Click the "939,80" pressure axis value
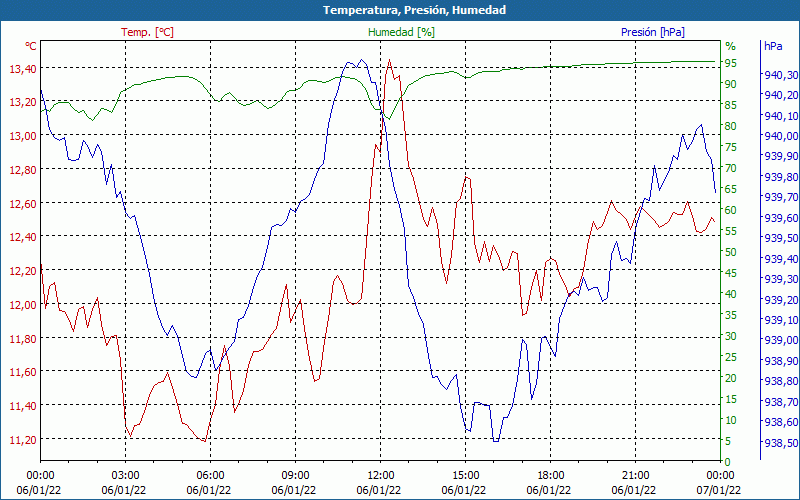800x500 pixels. (781, 177)
